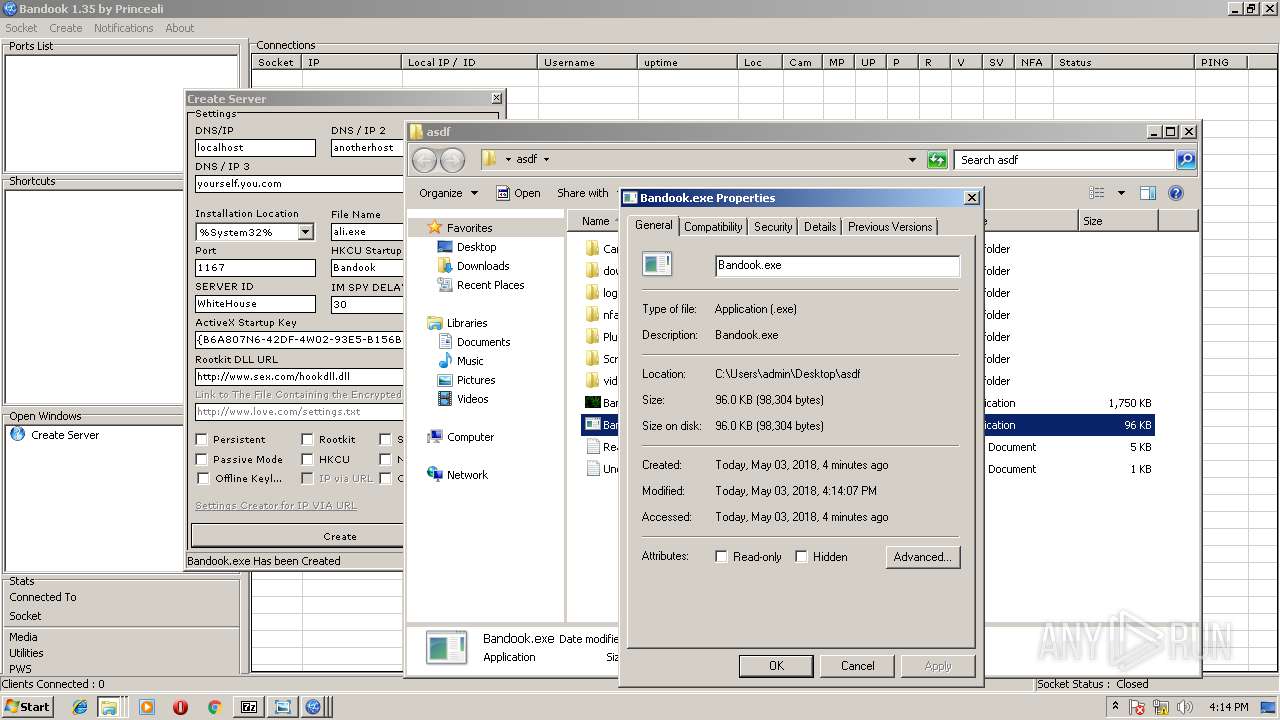Check the Read-only attribute

[721, 557]
